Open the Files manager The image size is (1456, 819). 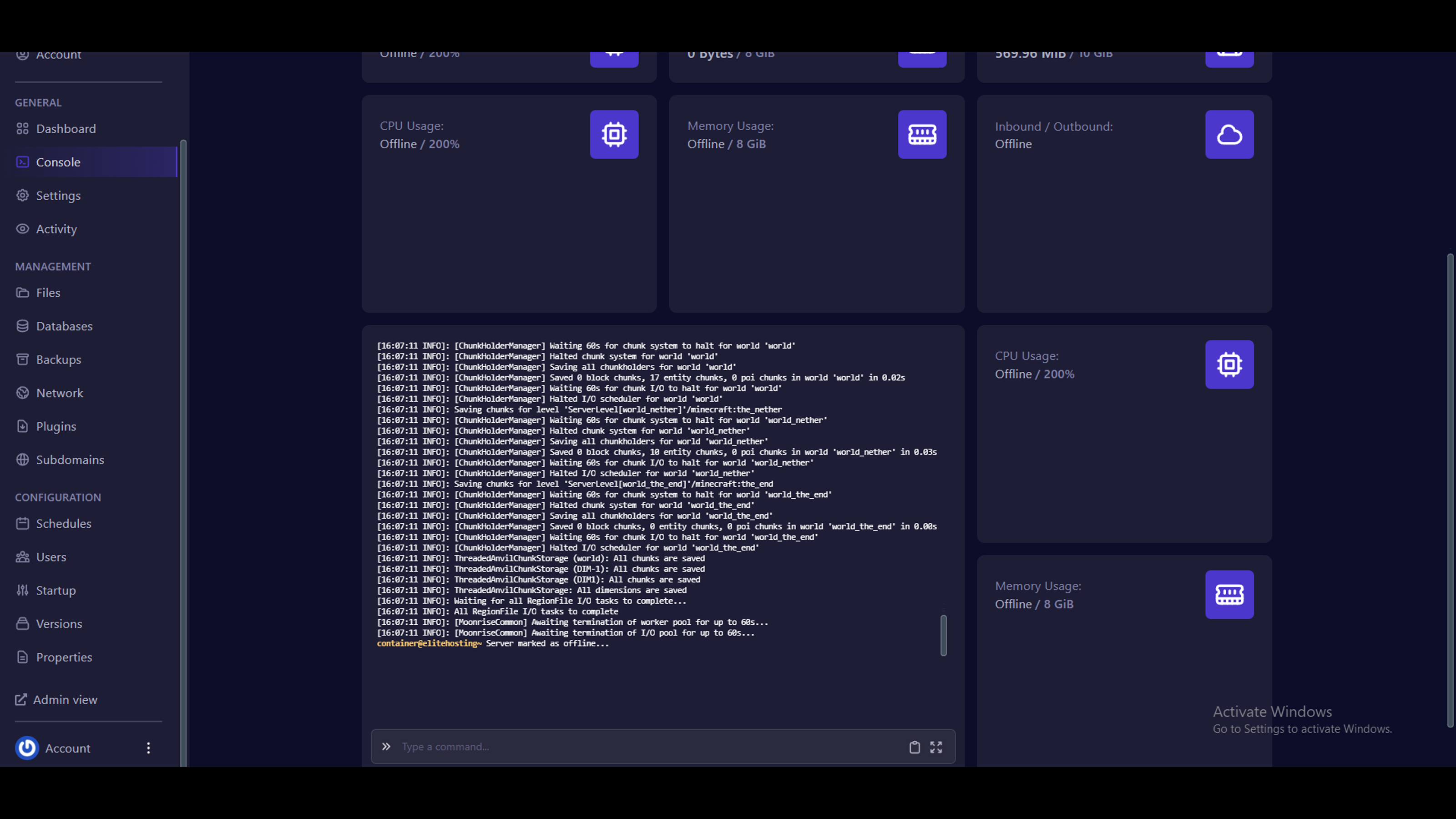(48, 293)
